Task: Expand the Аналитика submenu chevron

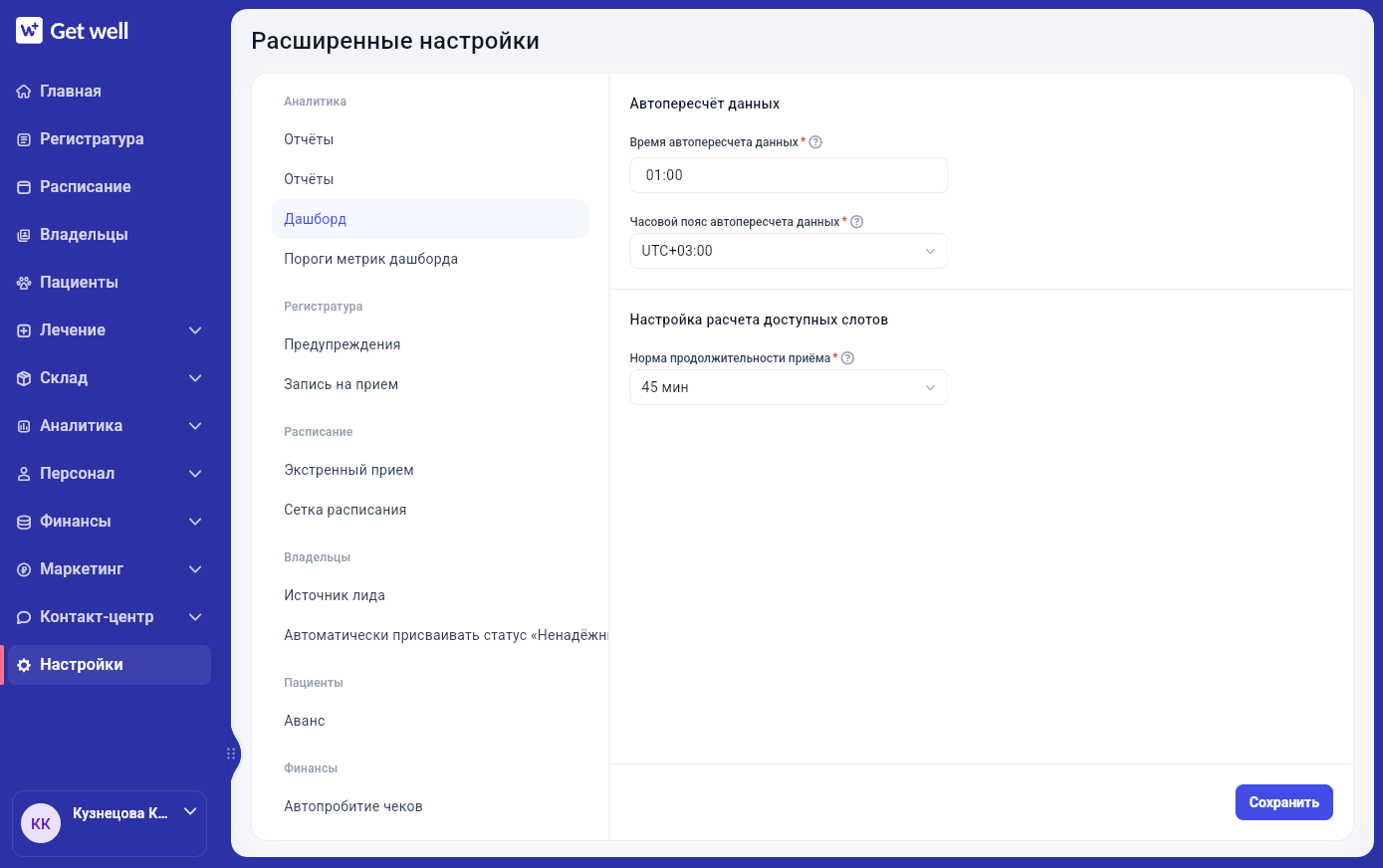Action: (x=195, y=426)
